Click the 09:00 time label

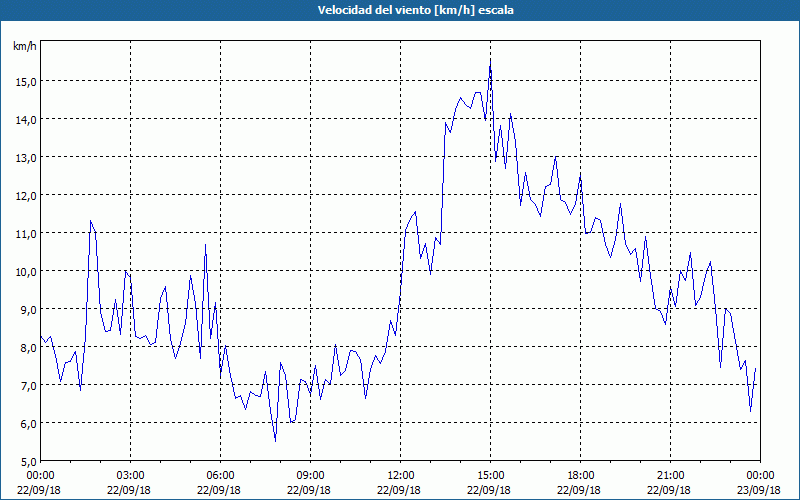click(x=310, y=476)
